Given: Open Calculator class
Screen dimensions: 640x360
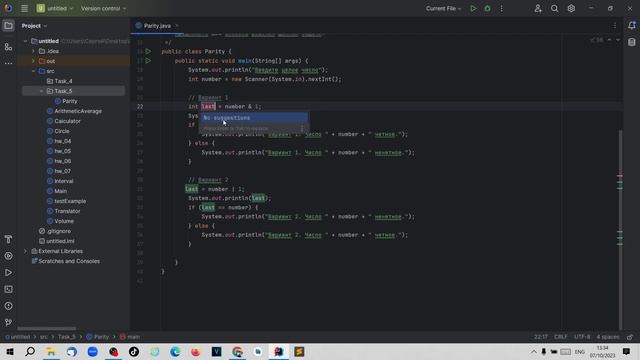Looking at the screenshot, I should tap(67, 121).
